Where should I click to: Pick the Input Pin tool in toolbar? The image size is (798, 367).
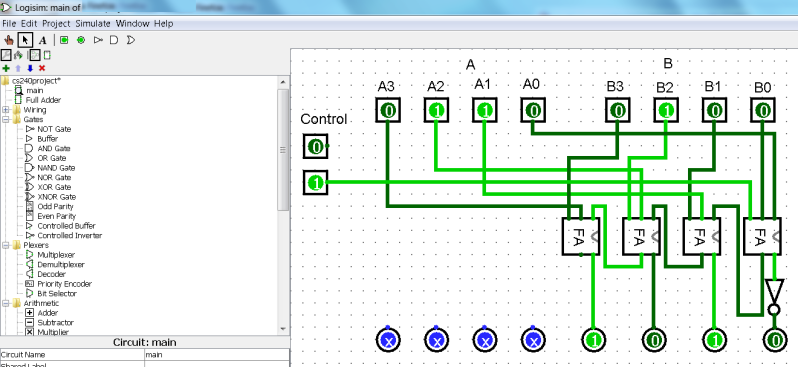point(64,40)
